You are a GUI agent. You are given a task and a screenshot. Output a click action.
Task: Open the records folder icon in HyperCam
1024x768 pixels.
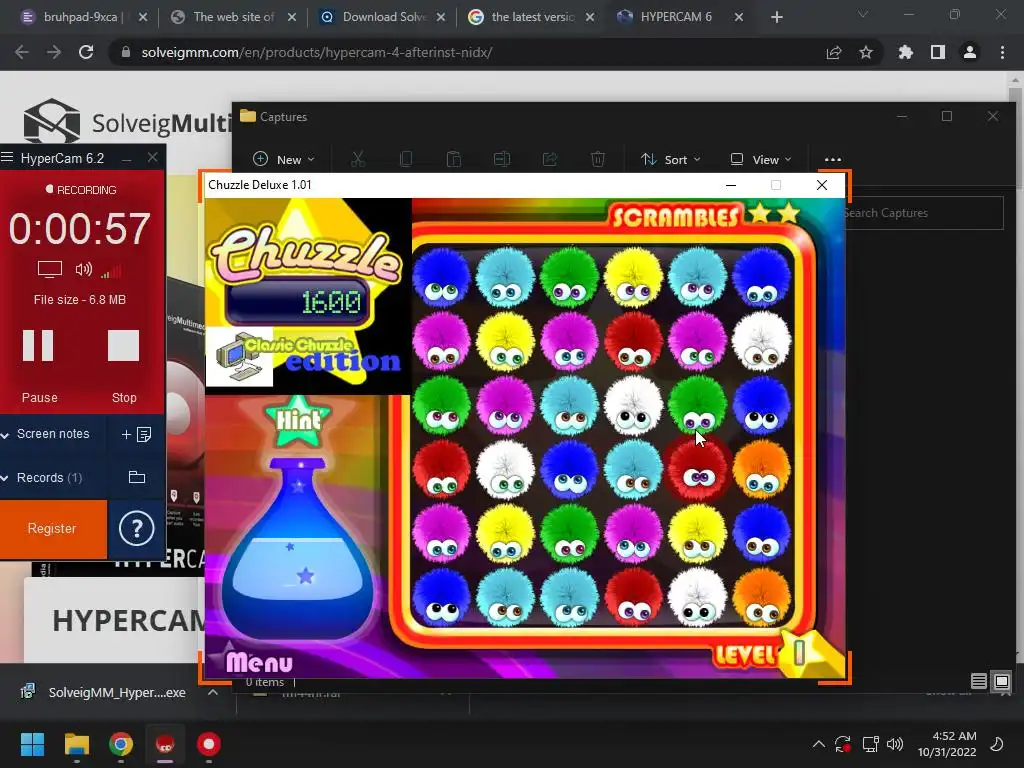(x=136, y=477)
